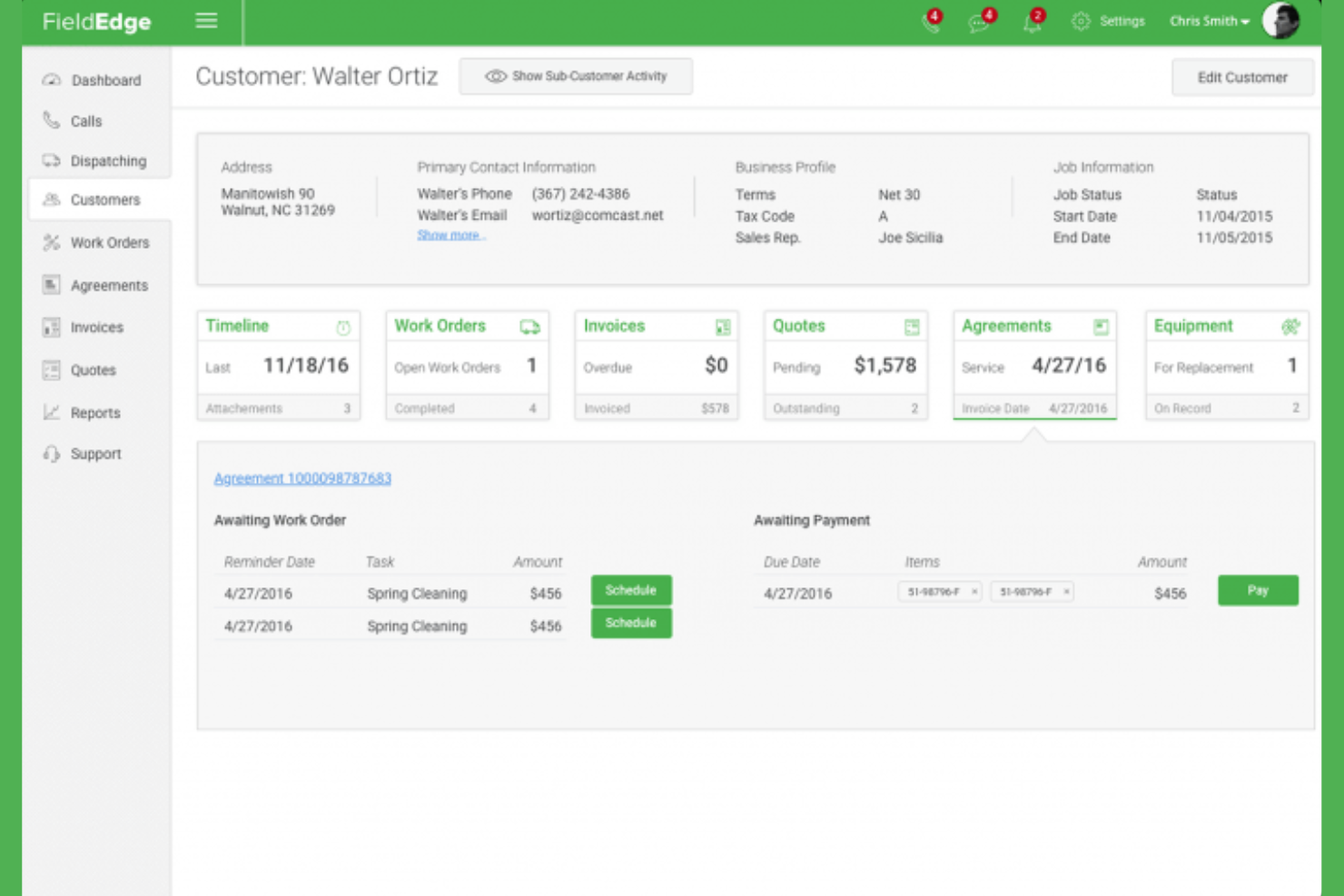1344x896 pixels.
Task: Click the Dashboard gauge icon
Action: [x=51, y=80]
